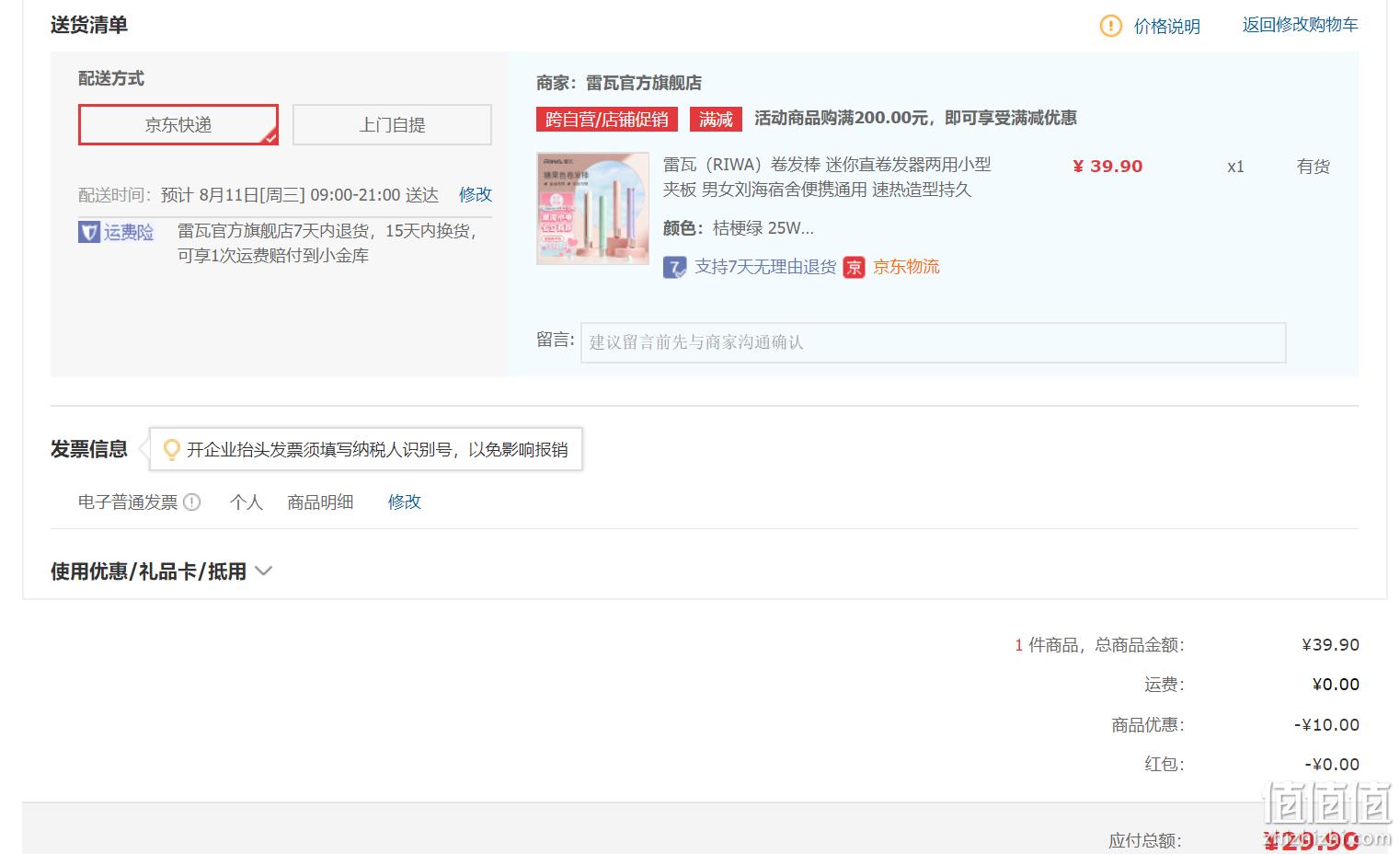Click the 商品优惠 -¥10.00 amount
Viewport: 1400px width, 854px height.
tap(1326, 725)
